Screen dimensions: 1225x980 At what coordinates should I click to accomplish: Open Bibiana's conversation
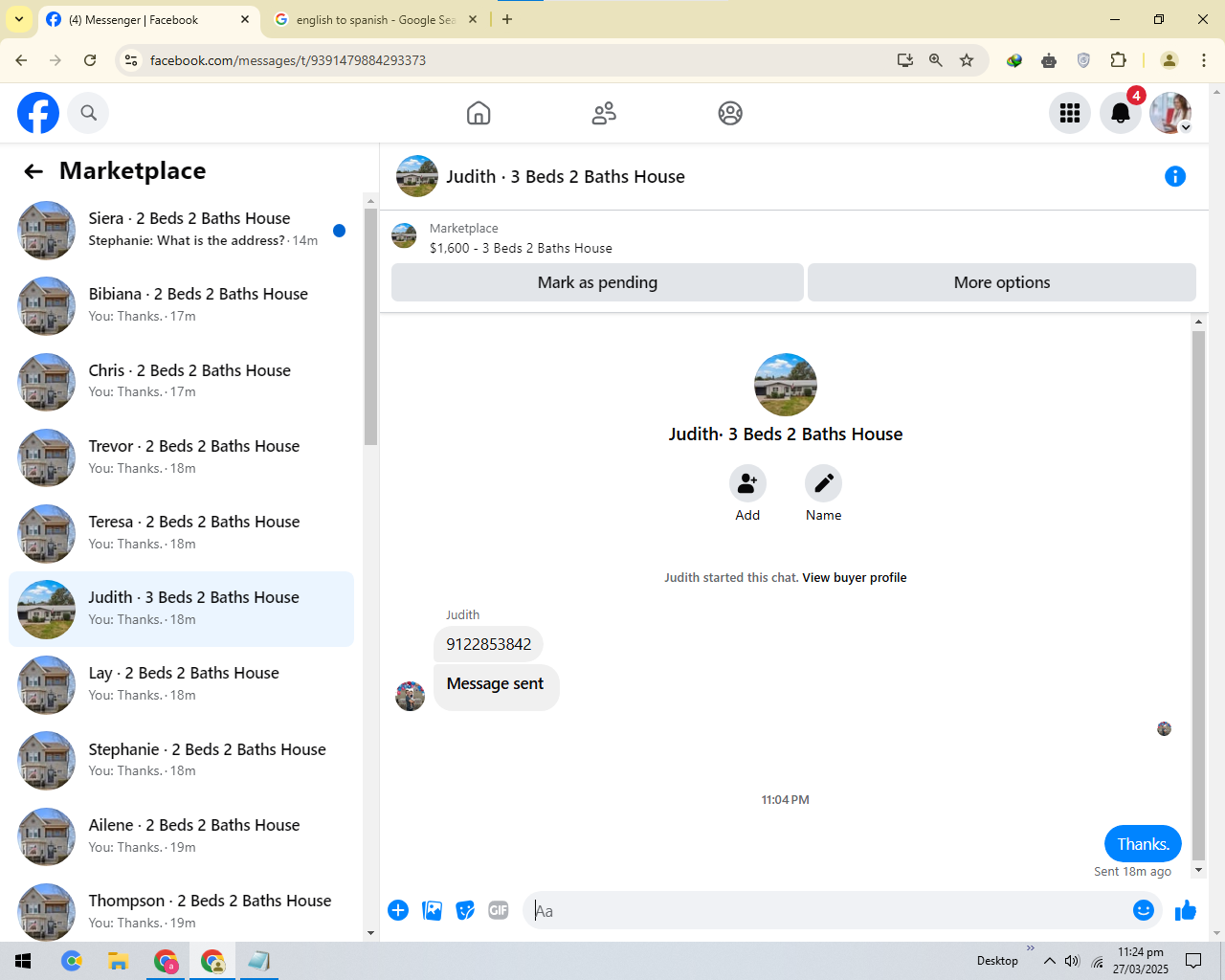[182, 305]
